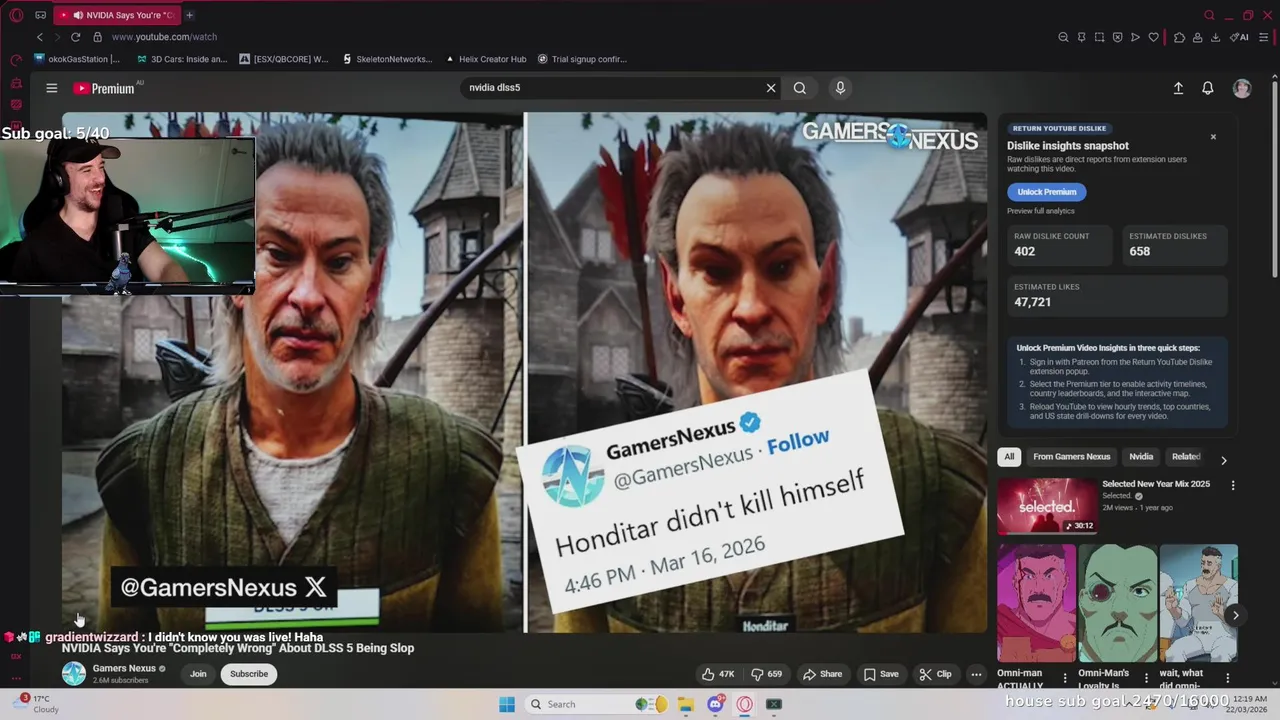Image resolution: width=1280 pixels, height=720 pixels.
Task: Open the account avatar menu
Action: point(1242,88)
